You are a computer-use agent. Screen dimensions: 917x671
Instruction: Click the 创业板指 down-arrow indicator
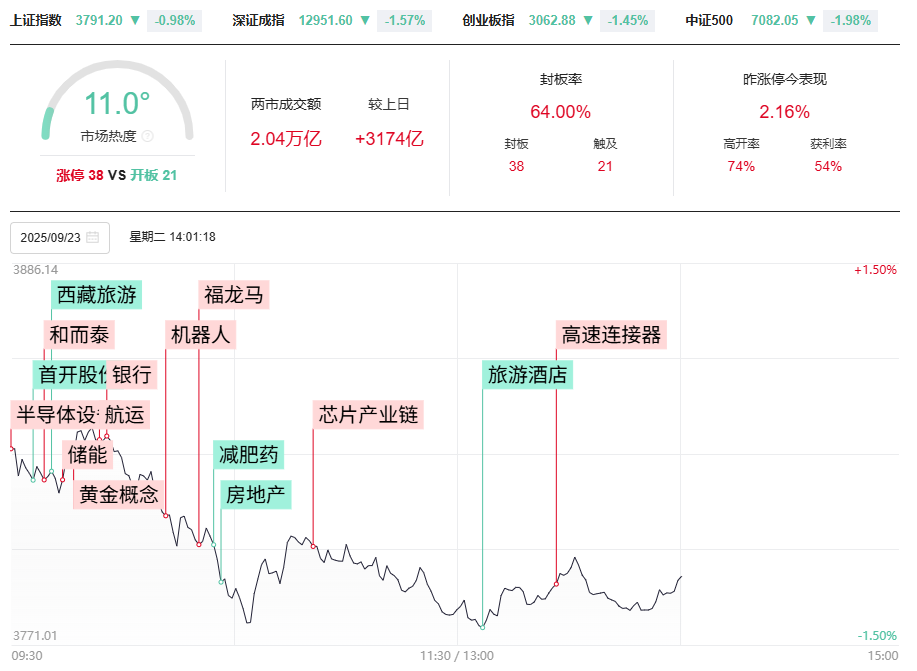[x=588, y=20]
